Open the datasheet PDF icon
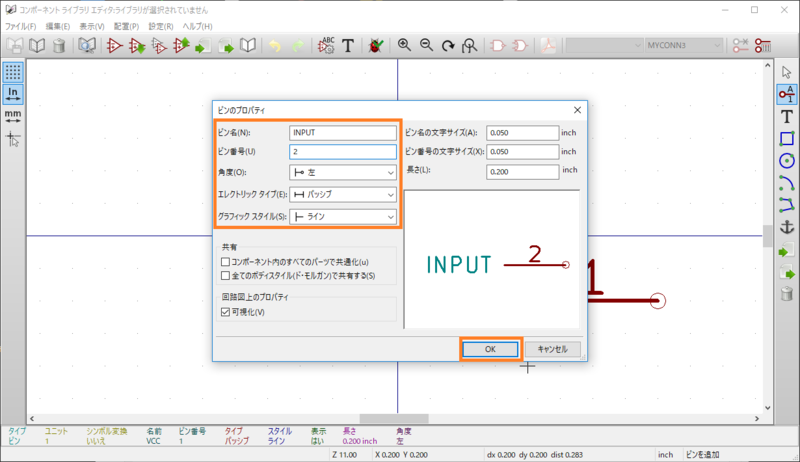 pyautogui.click(x=548, y=46)
